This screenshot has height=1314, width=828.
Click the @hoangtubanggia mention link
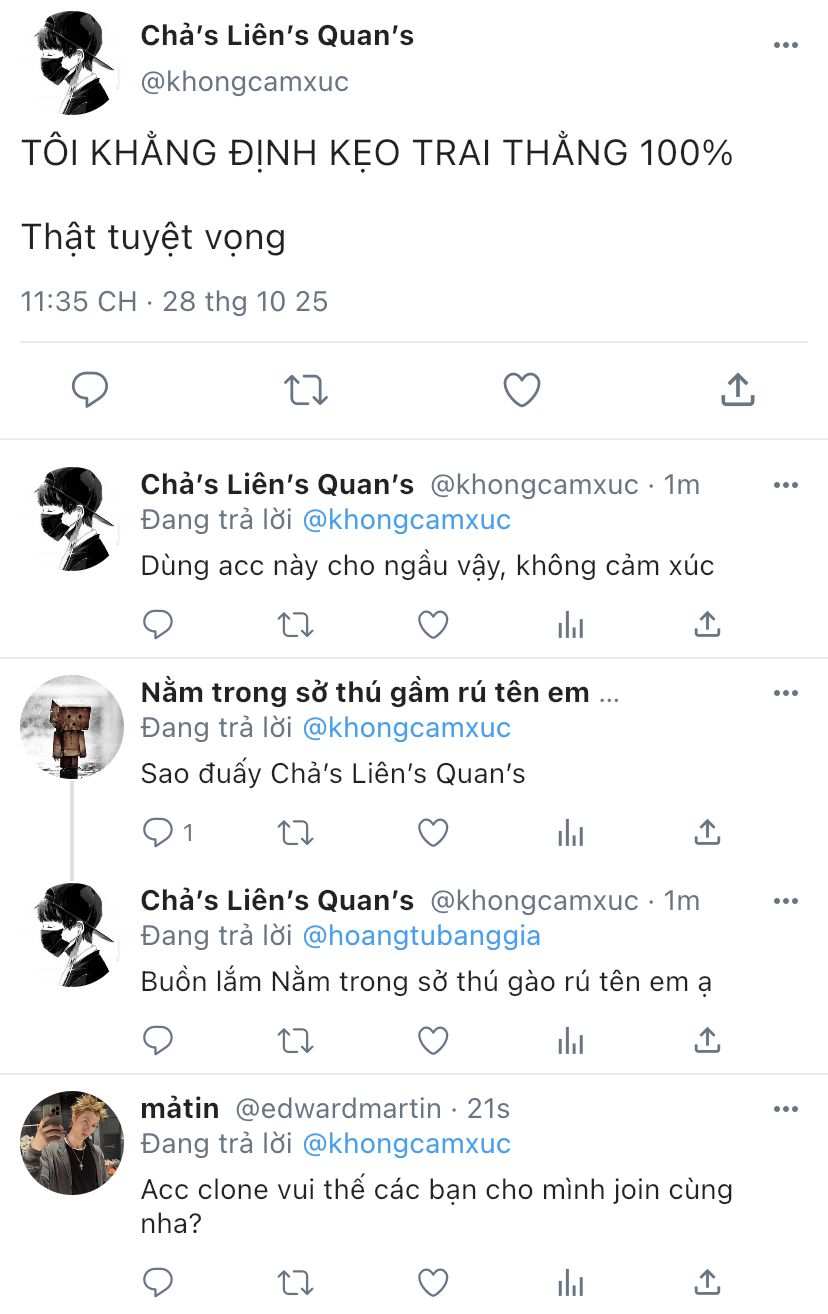[x=421, y=936]
